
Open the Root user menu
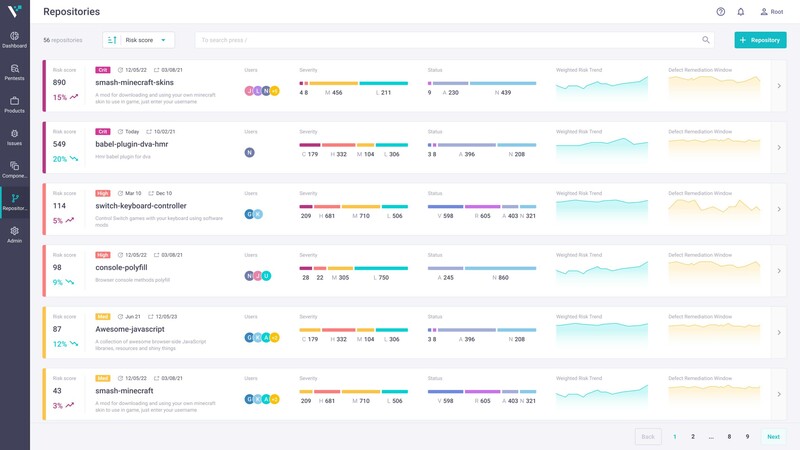coord(771,12)
